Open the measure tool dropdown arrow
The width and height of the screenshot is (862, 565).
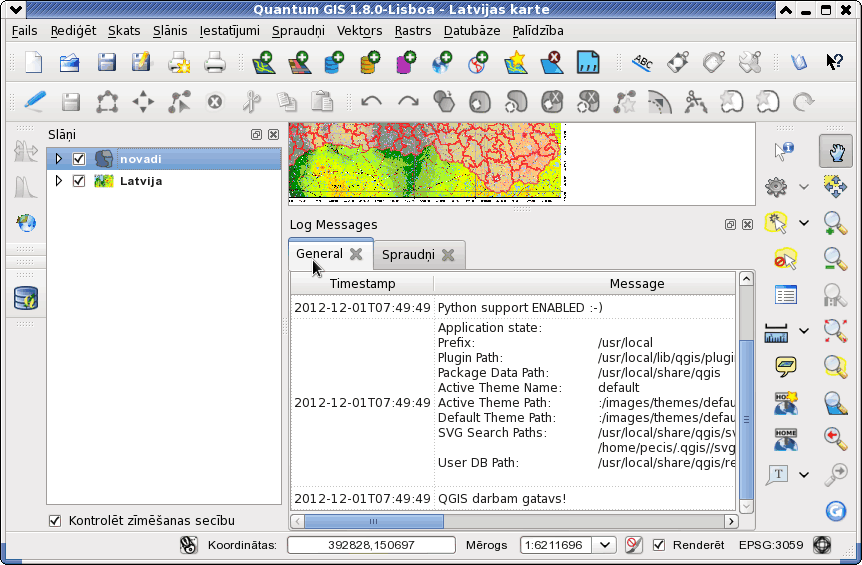(x=804, y=331)
